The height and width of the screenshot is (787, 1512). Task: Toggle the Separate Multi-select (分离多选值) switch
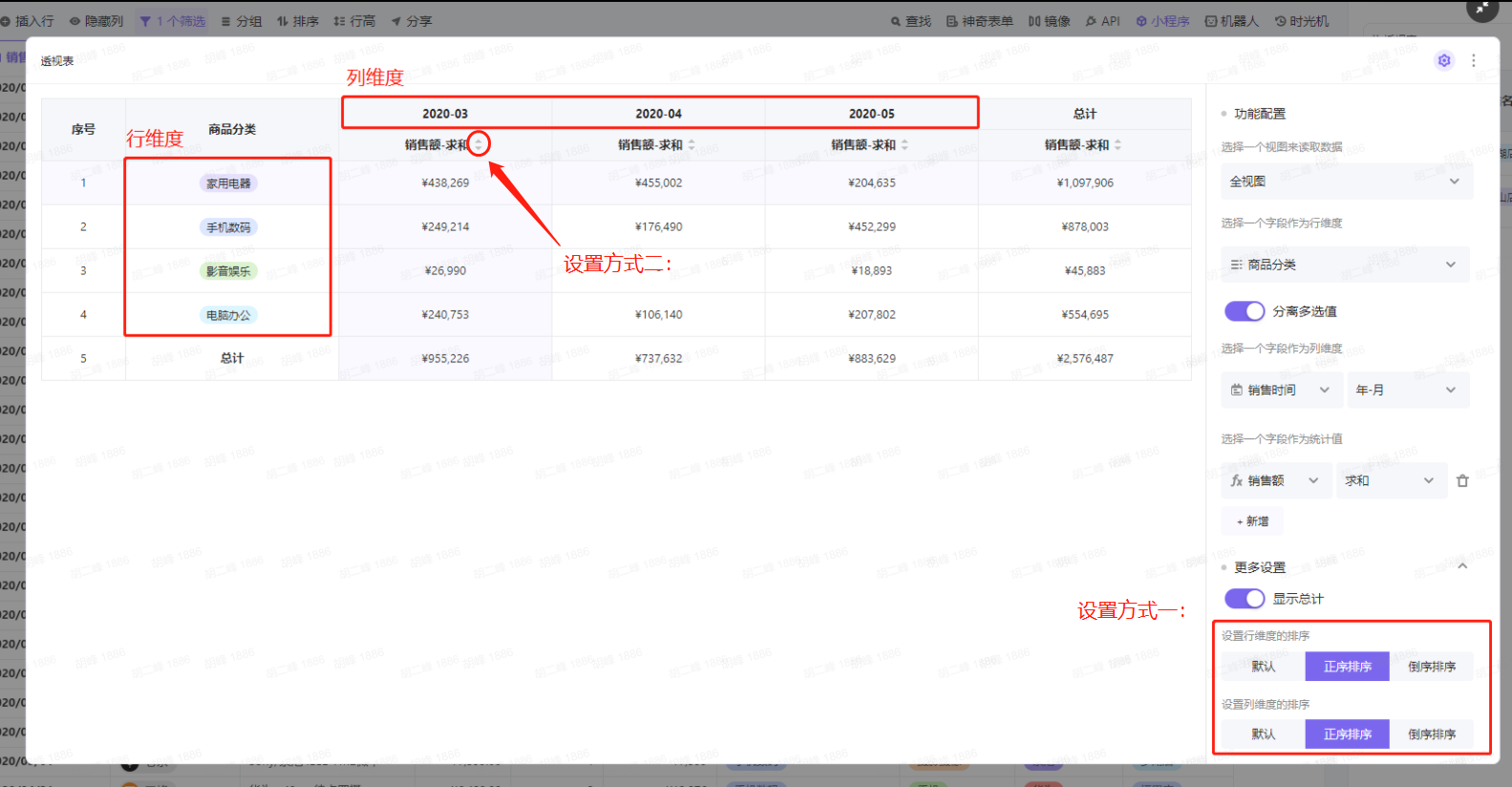pos(1245,311)
